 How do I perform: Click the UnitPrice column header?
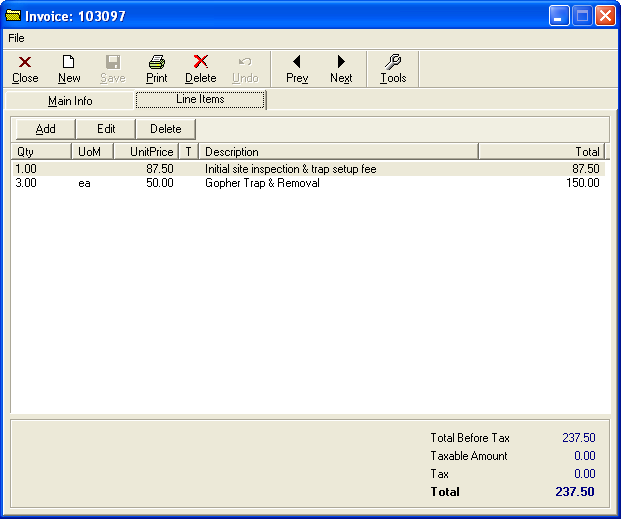146,151
